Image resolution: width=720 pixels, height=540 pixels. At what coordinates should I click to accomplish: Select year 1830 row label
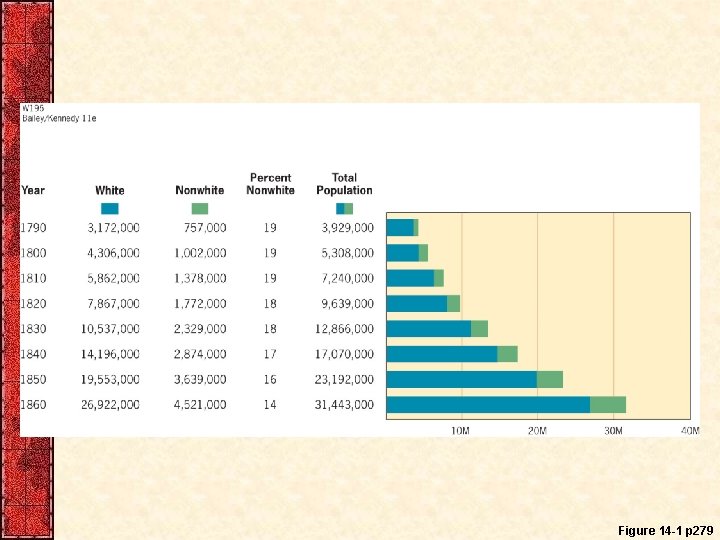tap(33, 329)
